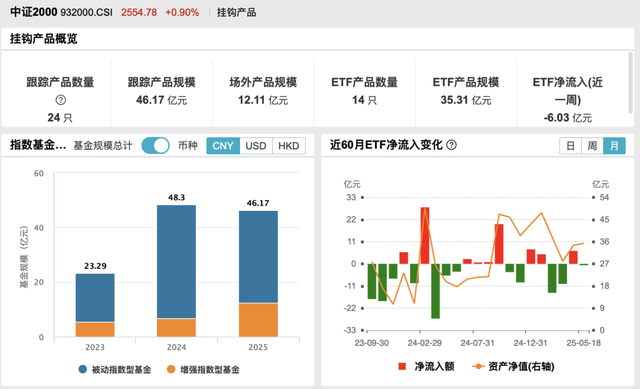Image resolution: width=640 pixels, height=389 pixels.
Task: Toggle 净流入额 red legend square
Action: point(402,367)
